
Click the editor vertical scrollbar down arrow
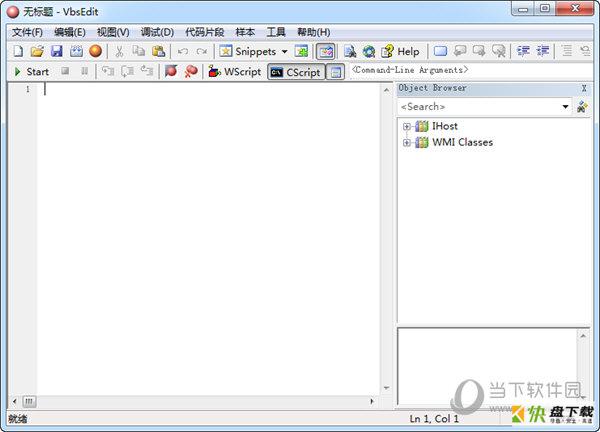386,388
